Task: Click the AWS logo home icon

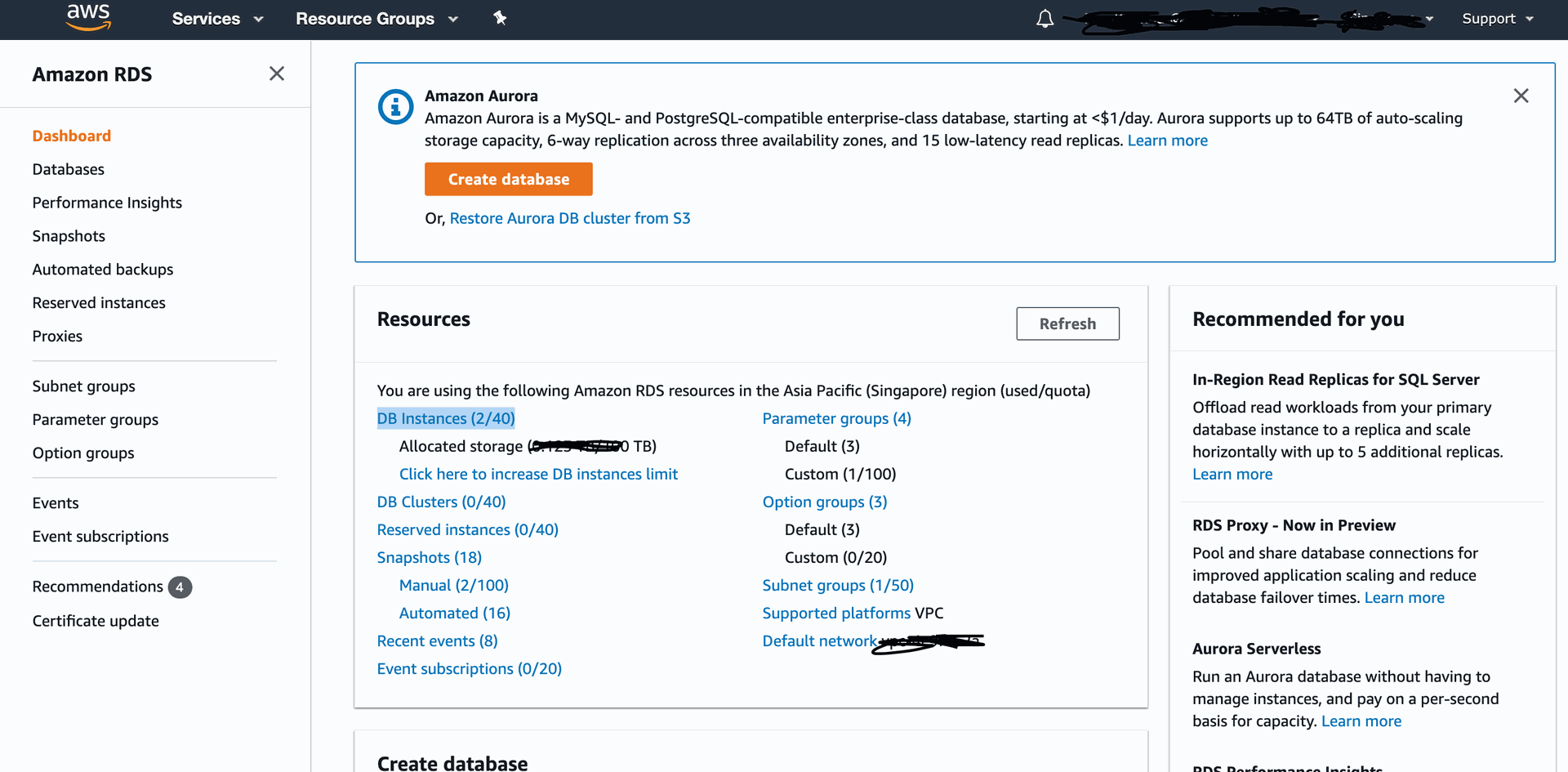Action: click(88, 18)
